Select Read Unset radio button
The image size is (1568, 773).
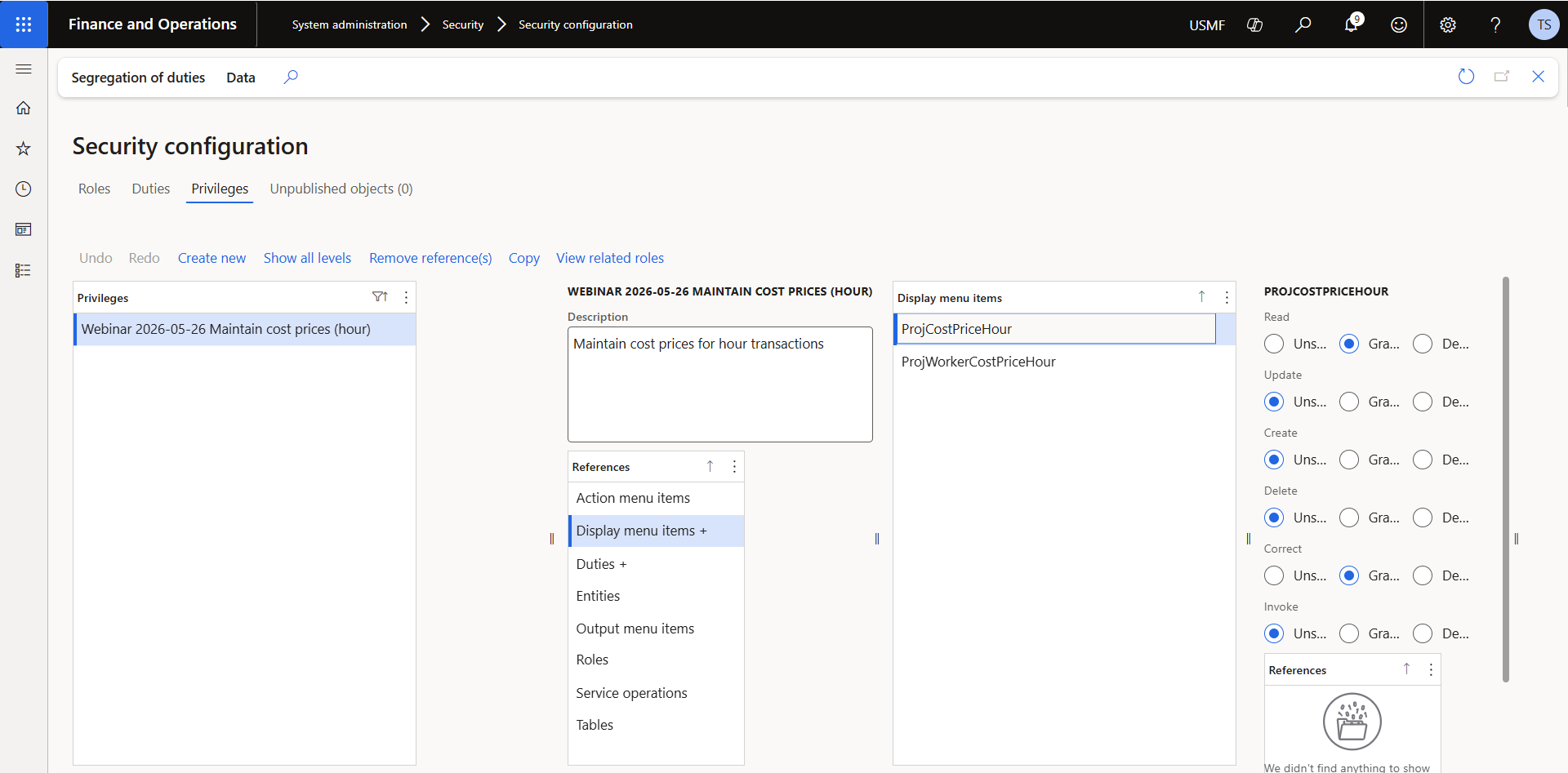pos(1274,344)
